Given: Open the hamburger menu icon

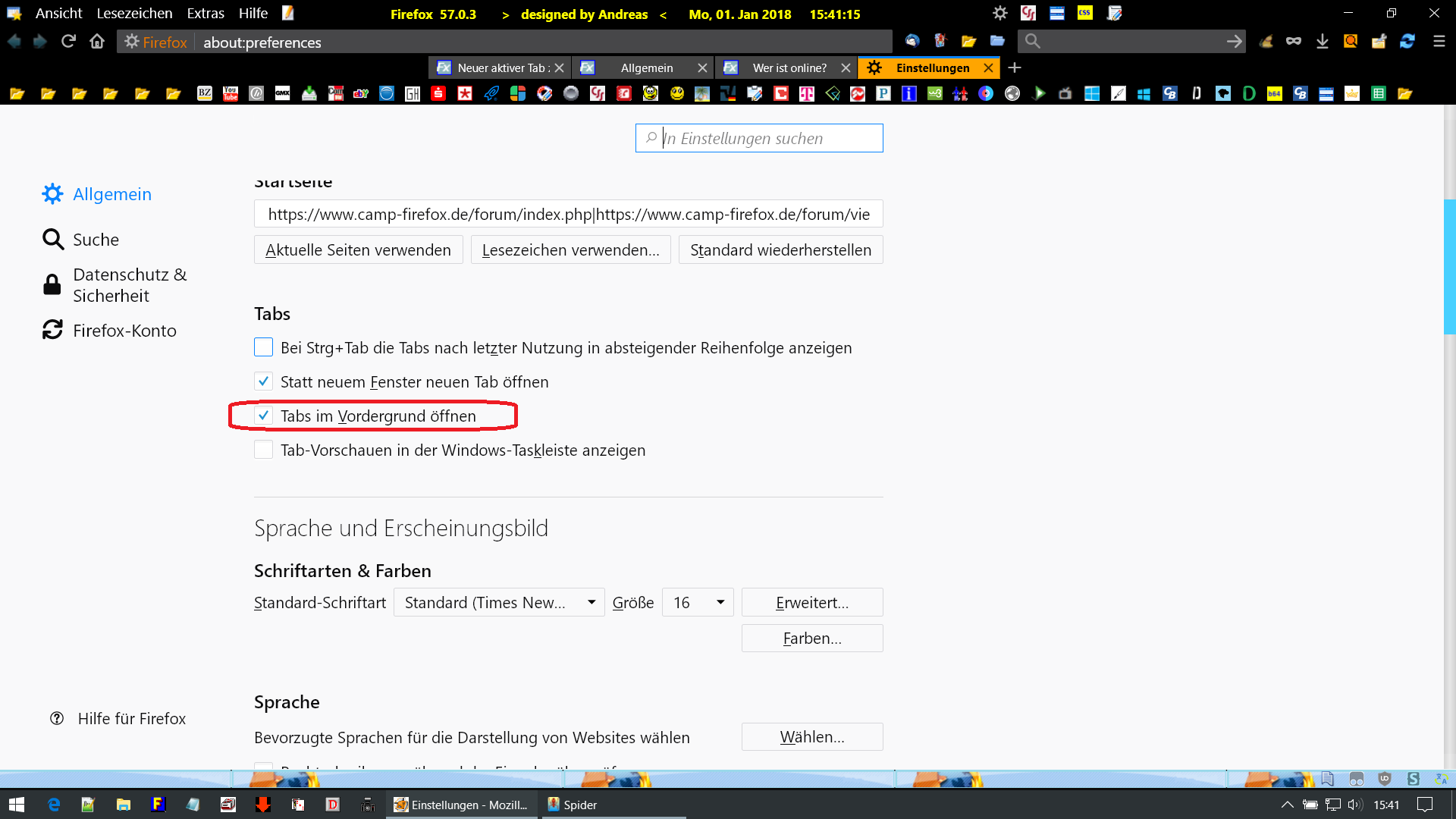Looking at the screenshot, I should click(x=1439, y=42).
